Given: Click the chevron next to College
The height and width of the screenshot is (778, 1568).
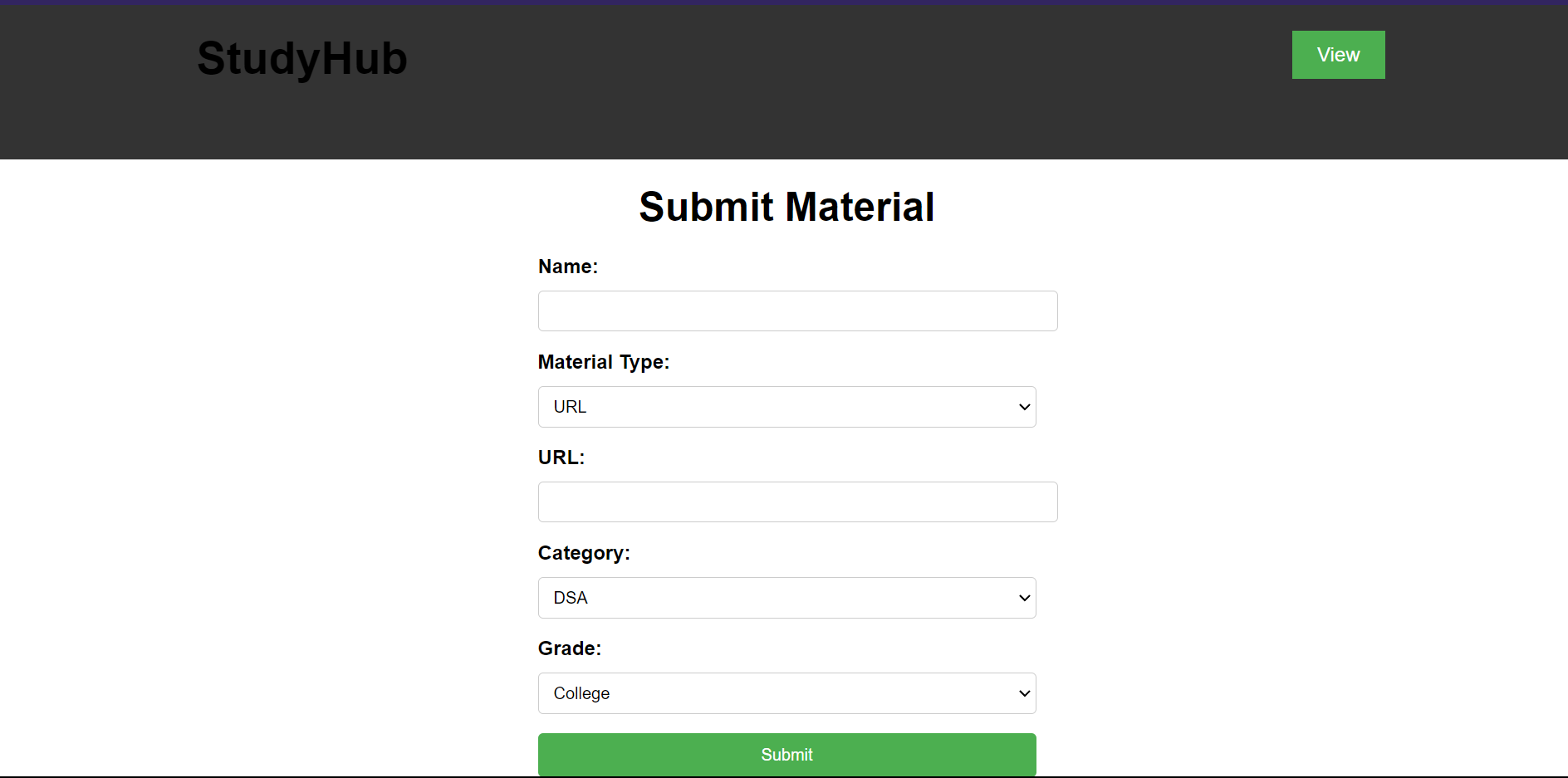Looking at the screenshot, I should [x=1023, y=693].
